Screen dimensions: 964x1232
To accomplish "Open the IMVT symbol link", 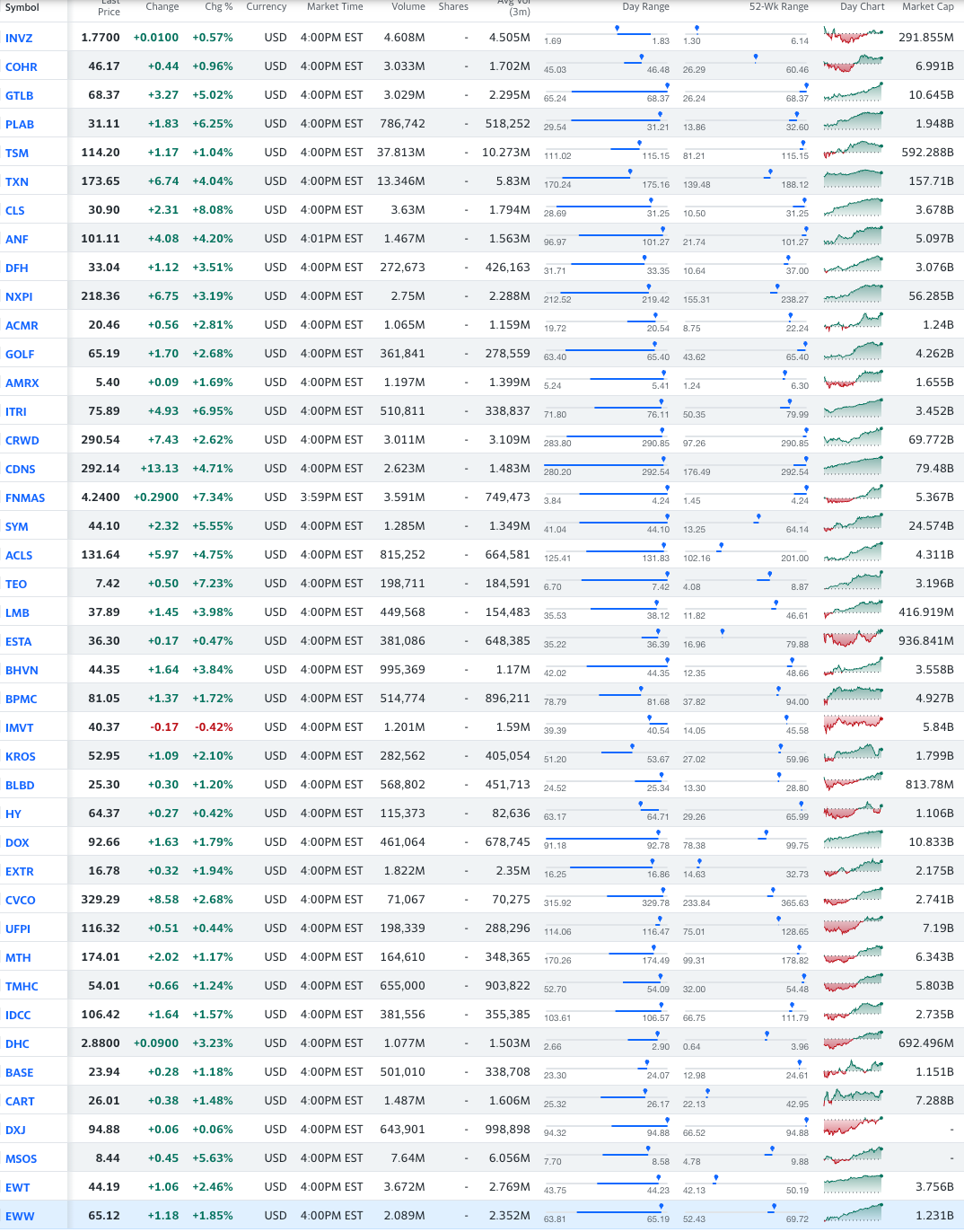I will 20,728.
